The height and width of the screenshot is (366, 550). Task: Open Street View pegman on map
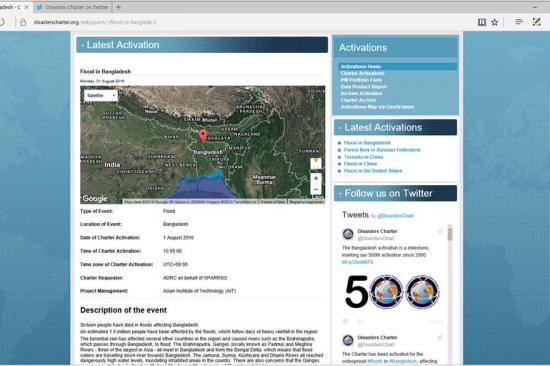tap(316, 163)
